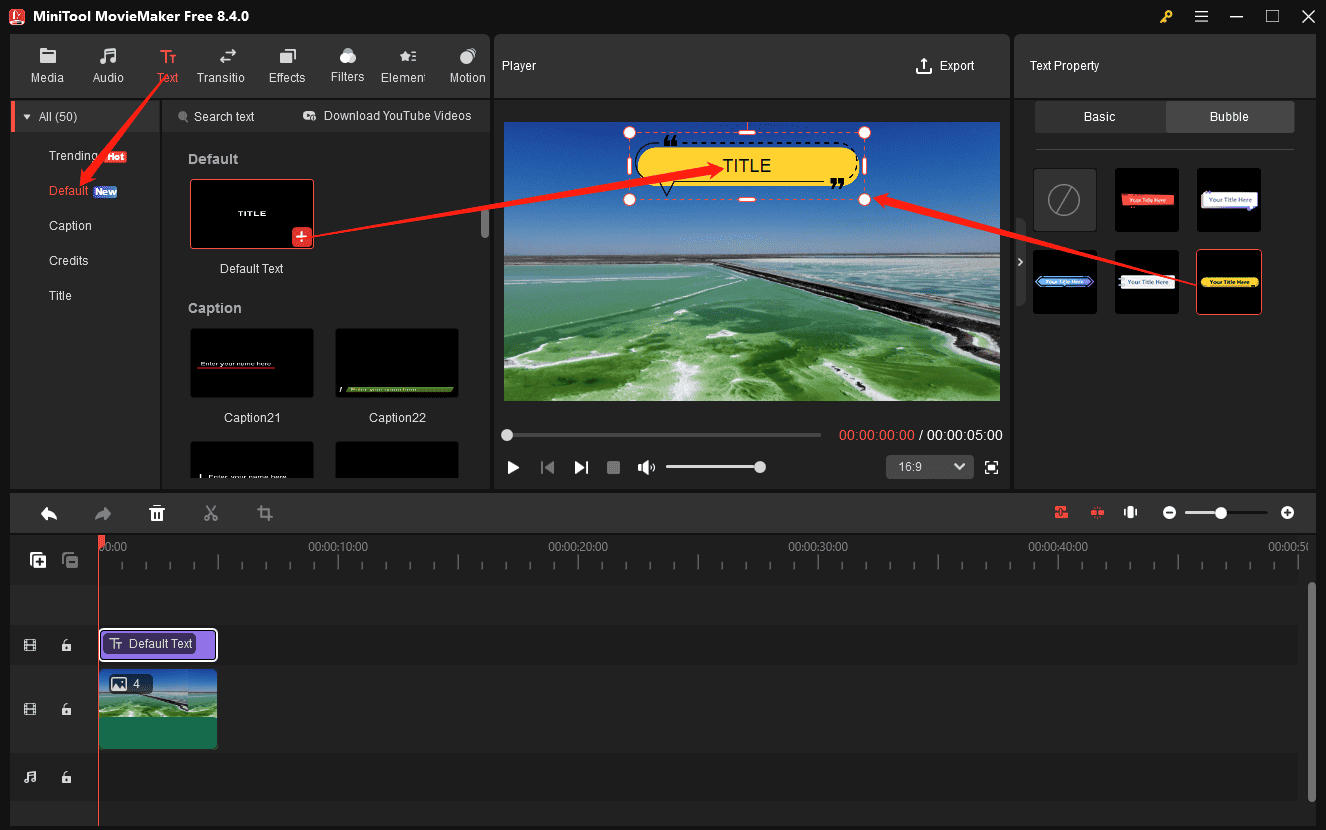This screenshot has height=830, width=1326.
Task: Open the 16:9 aspect ratio dropdown
Action: point(929,466)
